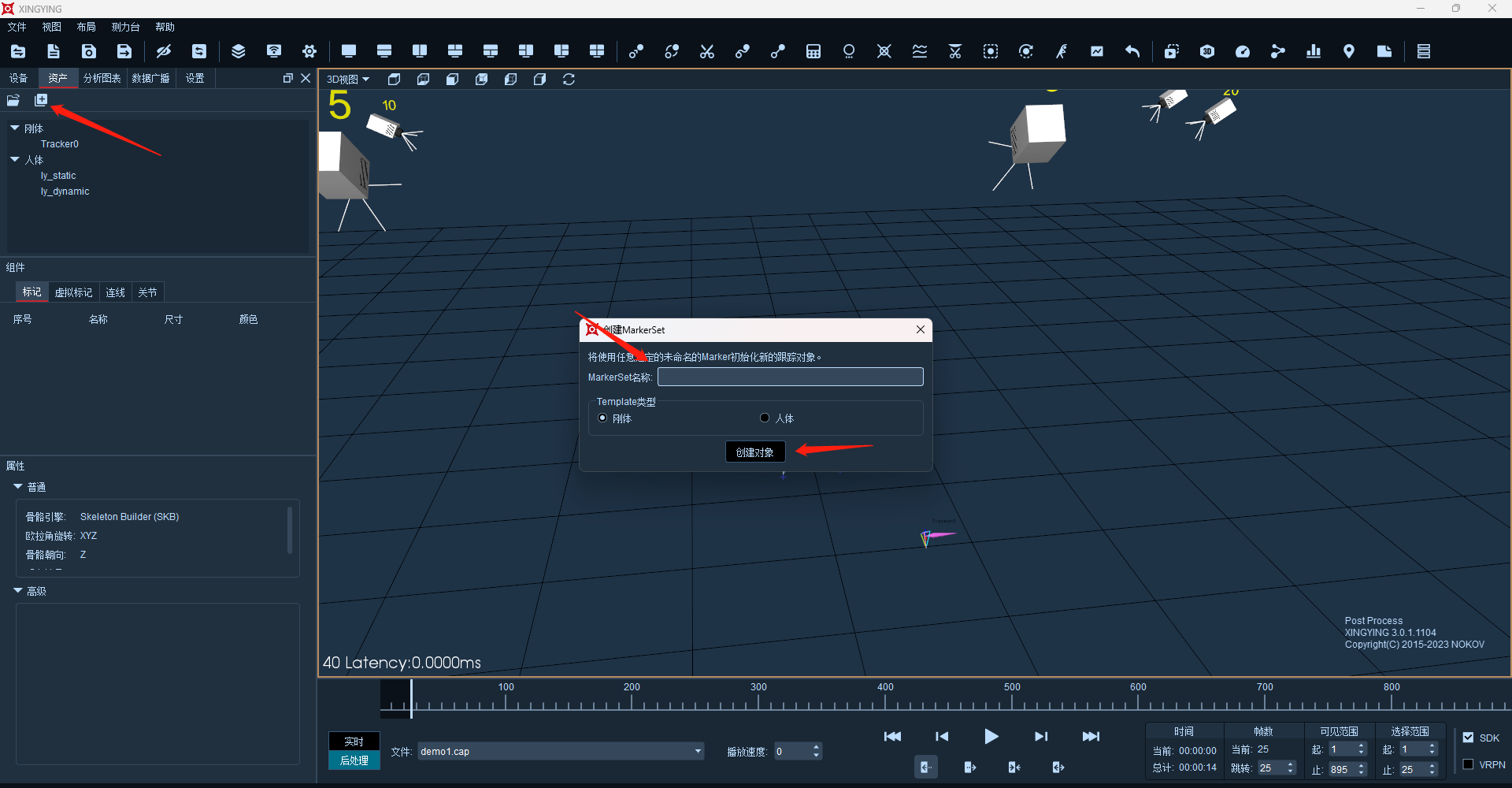This screenshot has width=1512, height=788.
Task: Enable the VRPN checkbox
Action: coord(1468,764)
